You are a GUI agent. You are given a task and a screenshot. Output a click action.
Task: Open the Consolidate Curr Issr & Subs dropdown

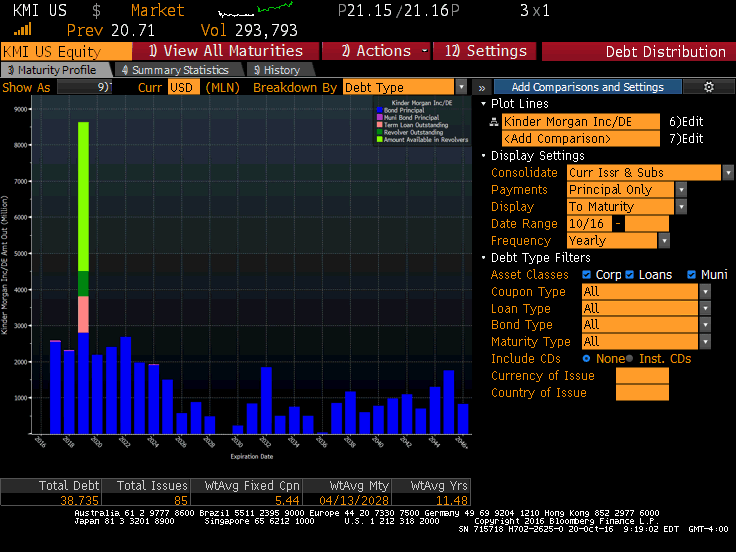coord(728,173)
